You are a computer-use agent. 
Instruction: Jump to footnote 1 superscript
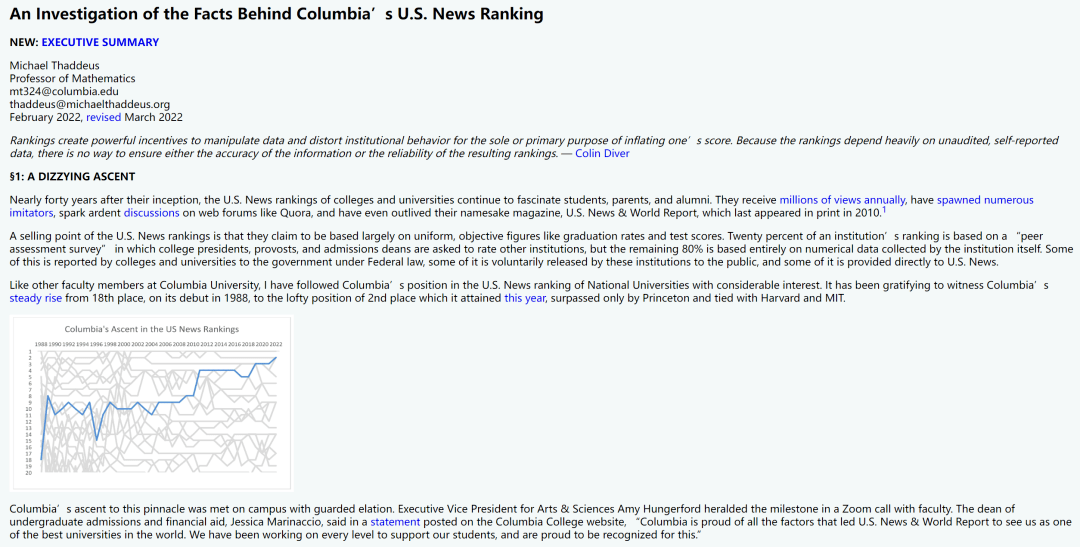click(884, 210)
